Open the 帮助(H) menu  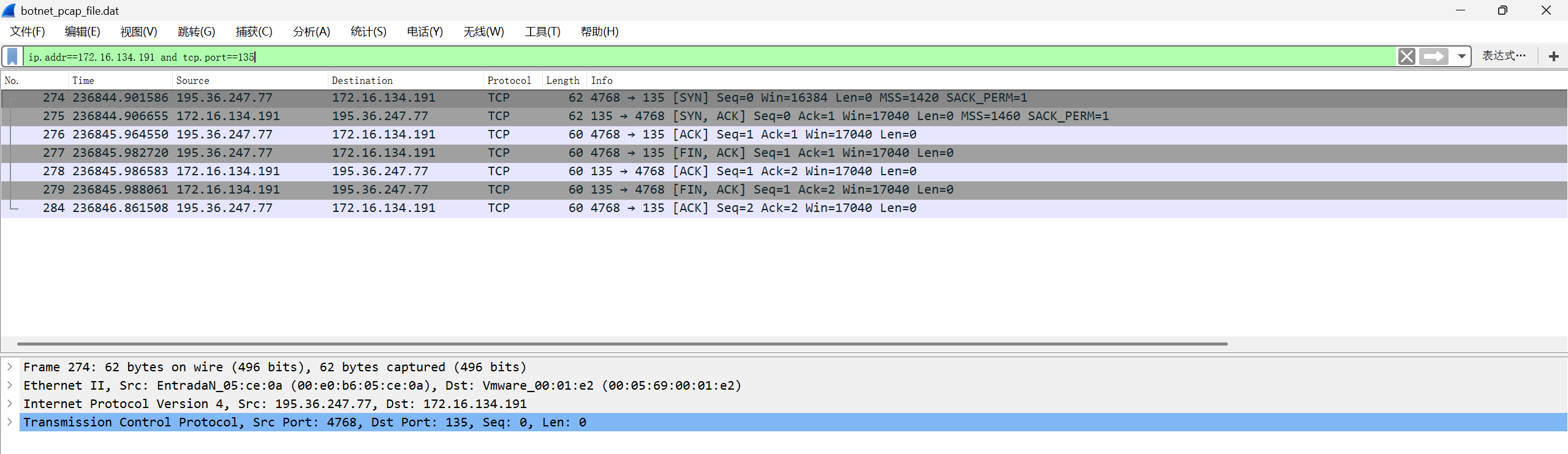pos(599,32)
